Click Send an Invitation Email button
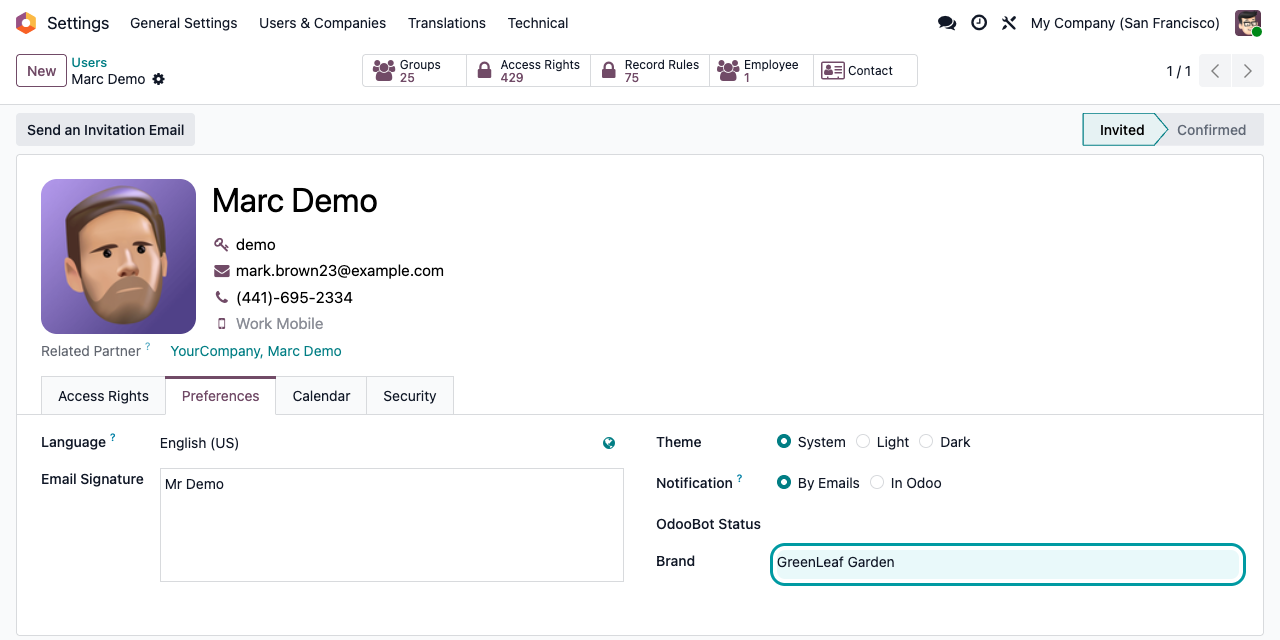The image size is (1280, 640). [x=105, y=130]
